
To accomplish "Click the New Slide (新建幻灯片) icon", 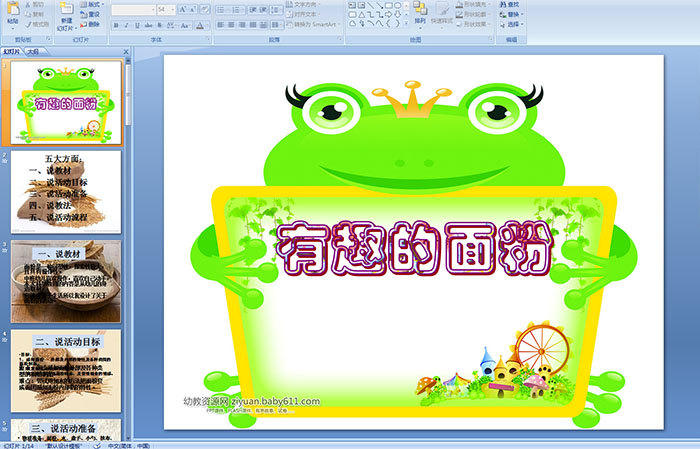I will click(x=67, y=9).
